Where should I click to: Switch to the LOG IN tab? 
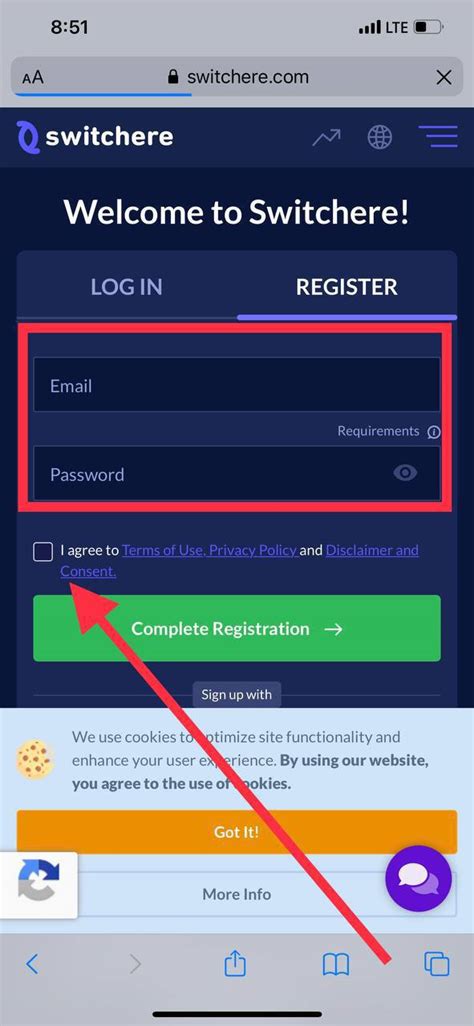click(x=126, y=287)
